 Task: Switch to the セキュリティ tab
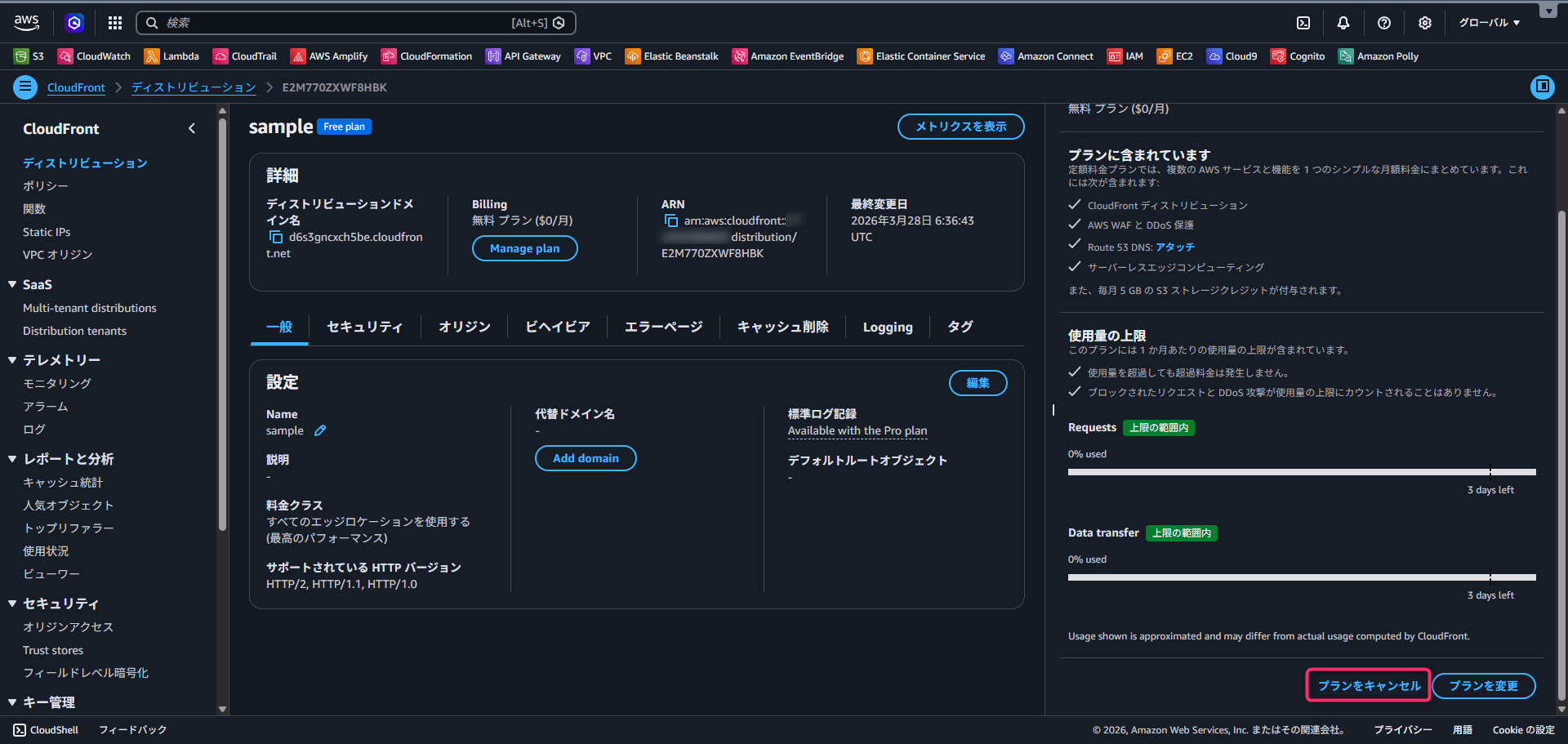click(x=364, y=327)
